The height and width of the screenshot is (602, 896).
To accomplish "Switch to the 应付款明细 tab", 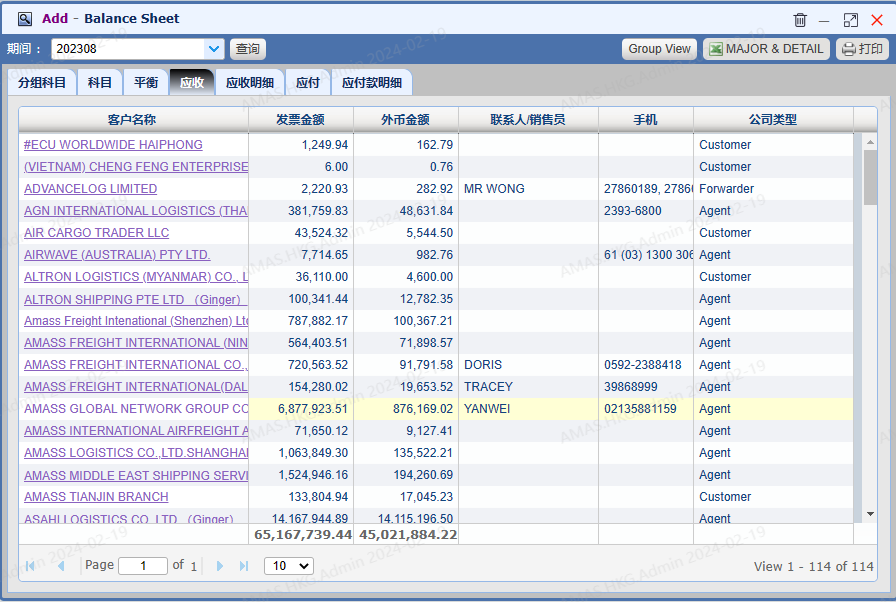I will tap(371, 82).
